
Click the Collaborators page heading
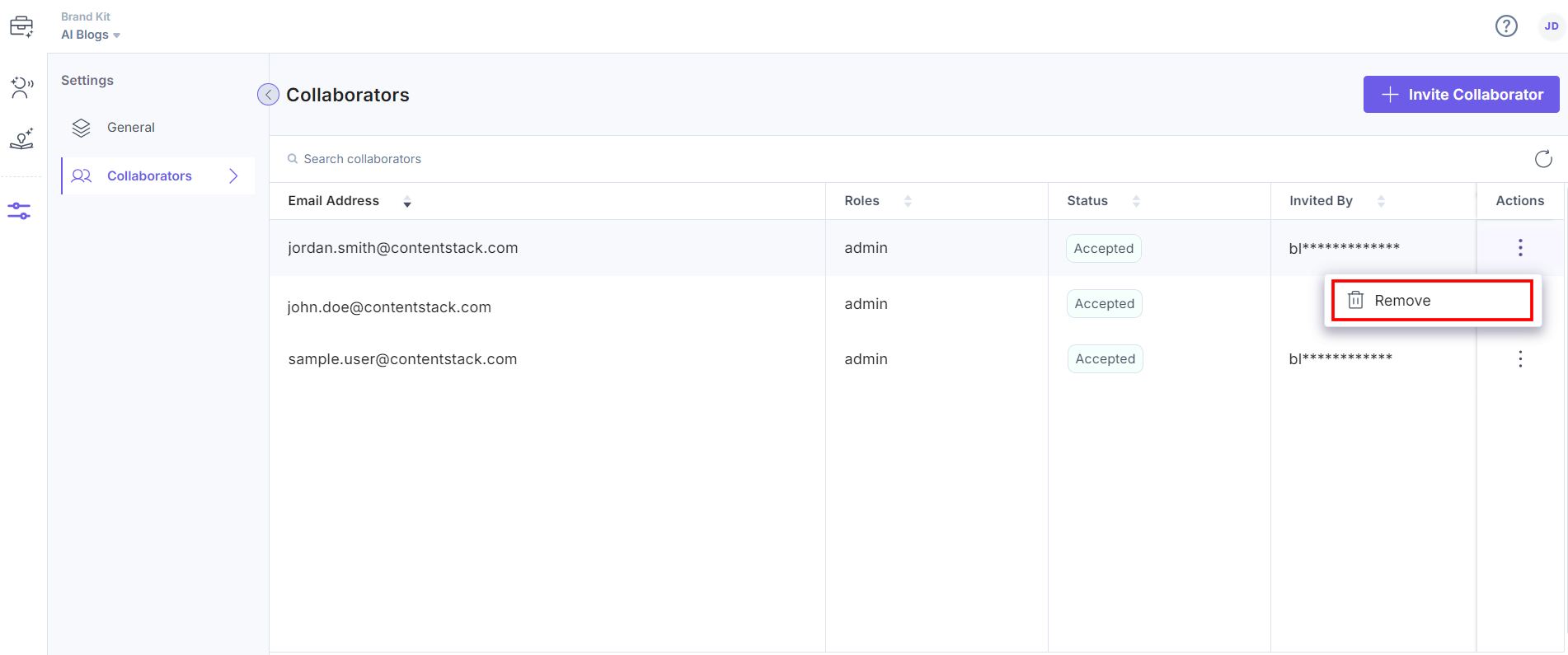[348, 95]
